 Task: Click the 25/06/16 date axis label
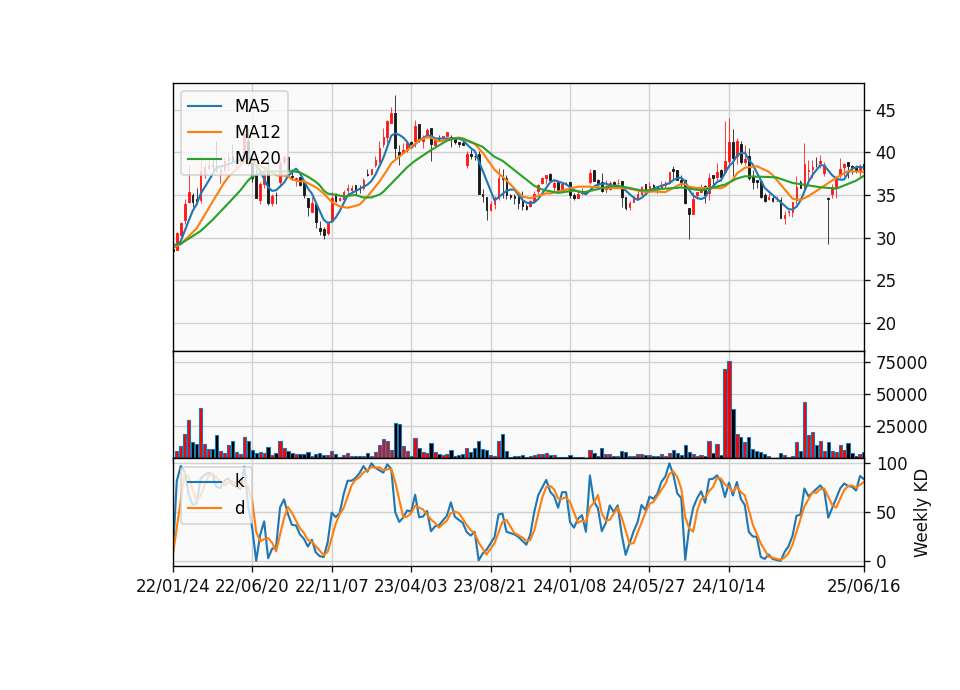tap(864, 586)
